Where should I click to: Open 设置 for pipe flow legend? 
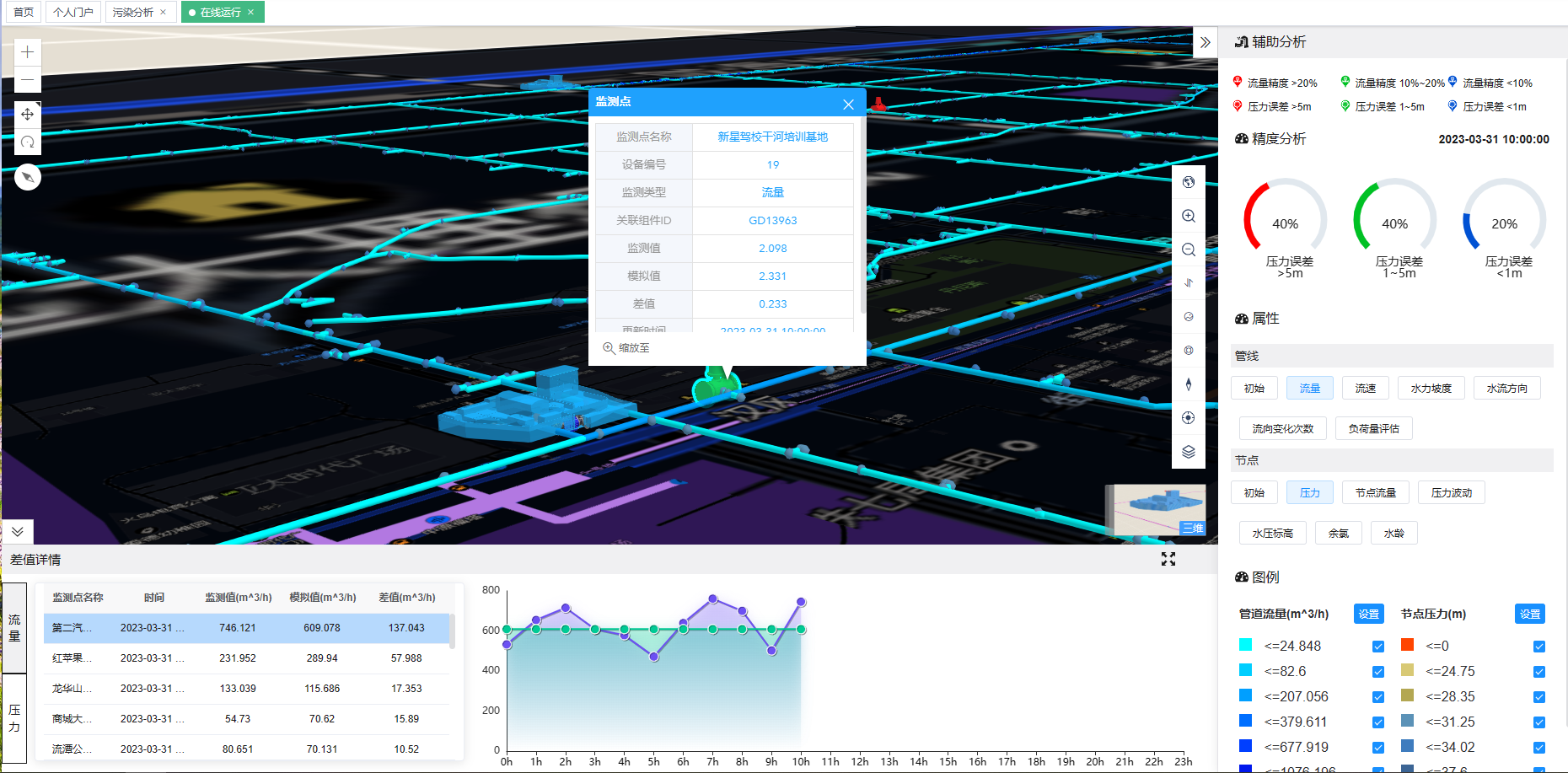(1368, 614)
